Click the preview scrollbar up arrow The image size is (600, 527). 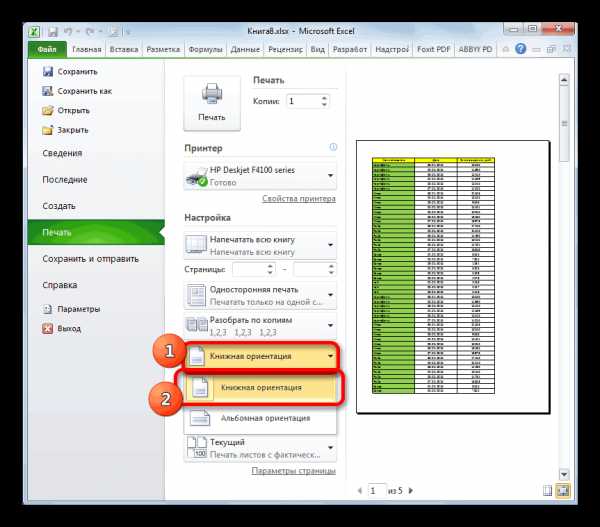pos(564,80)
